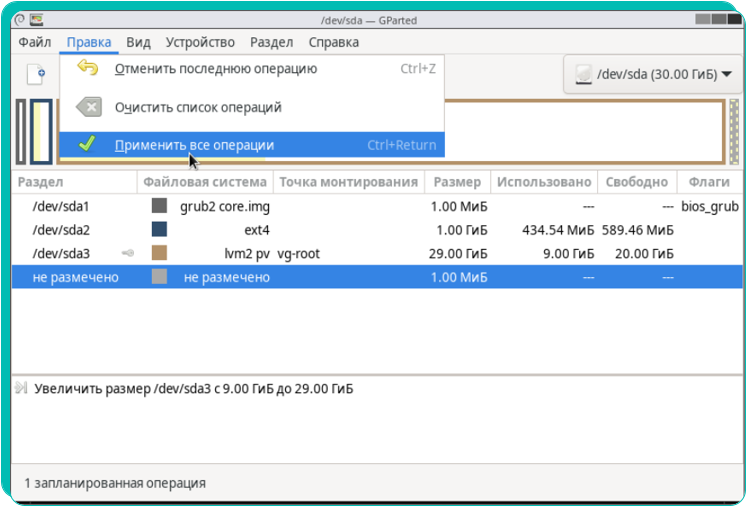Screen dimensions: 747x509
Task: Click the 20.00 ГиБ free value
Action: coord(644,254)
